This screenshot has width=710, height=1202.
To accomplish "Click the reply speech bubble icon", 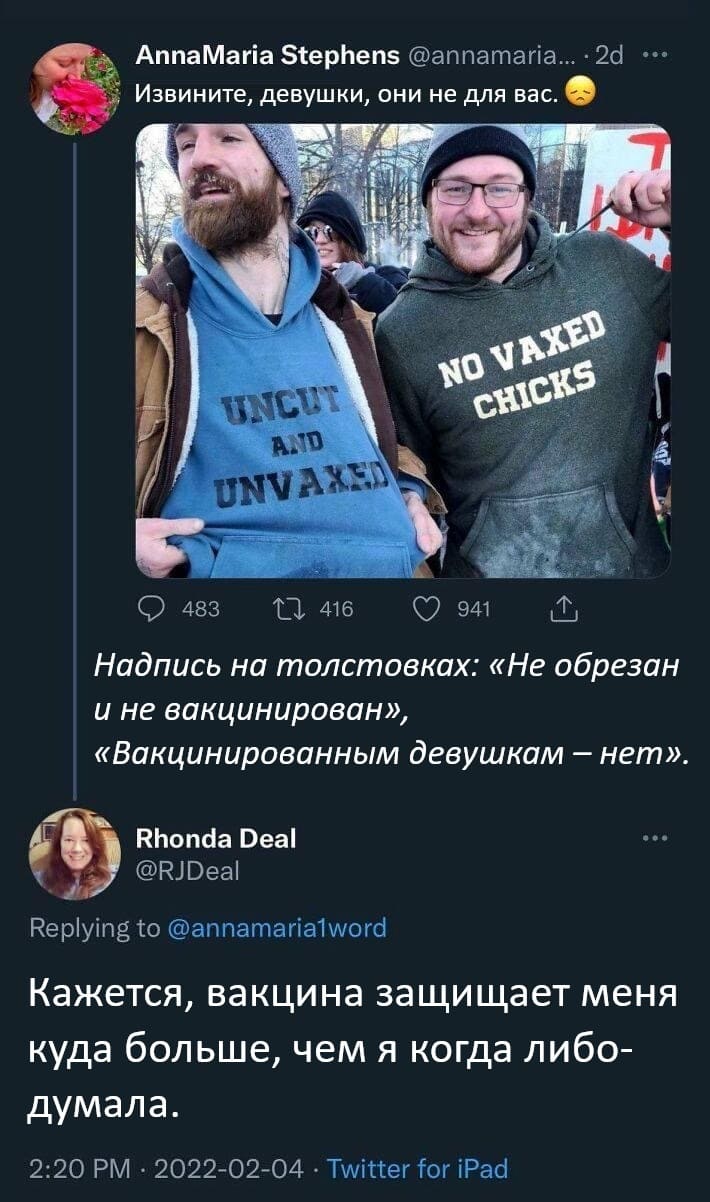I will coord(154,608).
